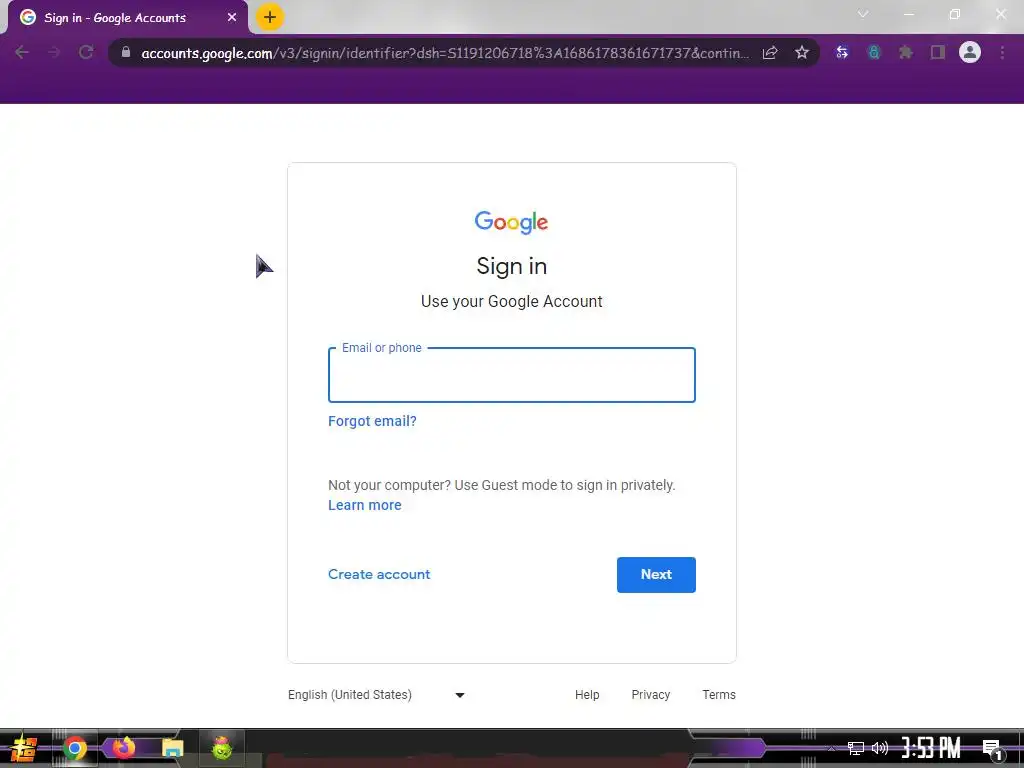Reload the page with refresh icon
The height and width of the screenshot is (768, 1024).
pyautogui.click(x=86, y=52)
